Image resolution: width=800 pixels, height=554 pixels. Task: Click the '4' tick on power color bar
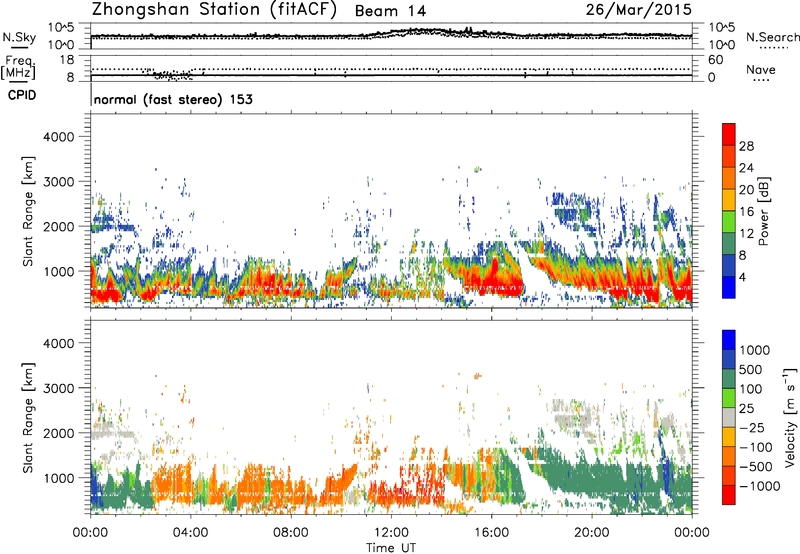(x=742, y=277)
